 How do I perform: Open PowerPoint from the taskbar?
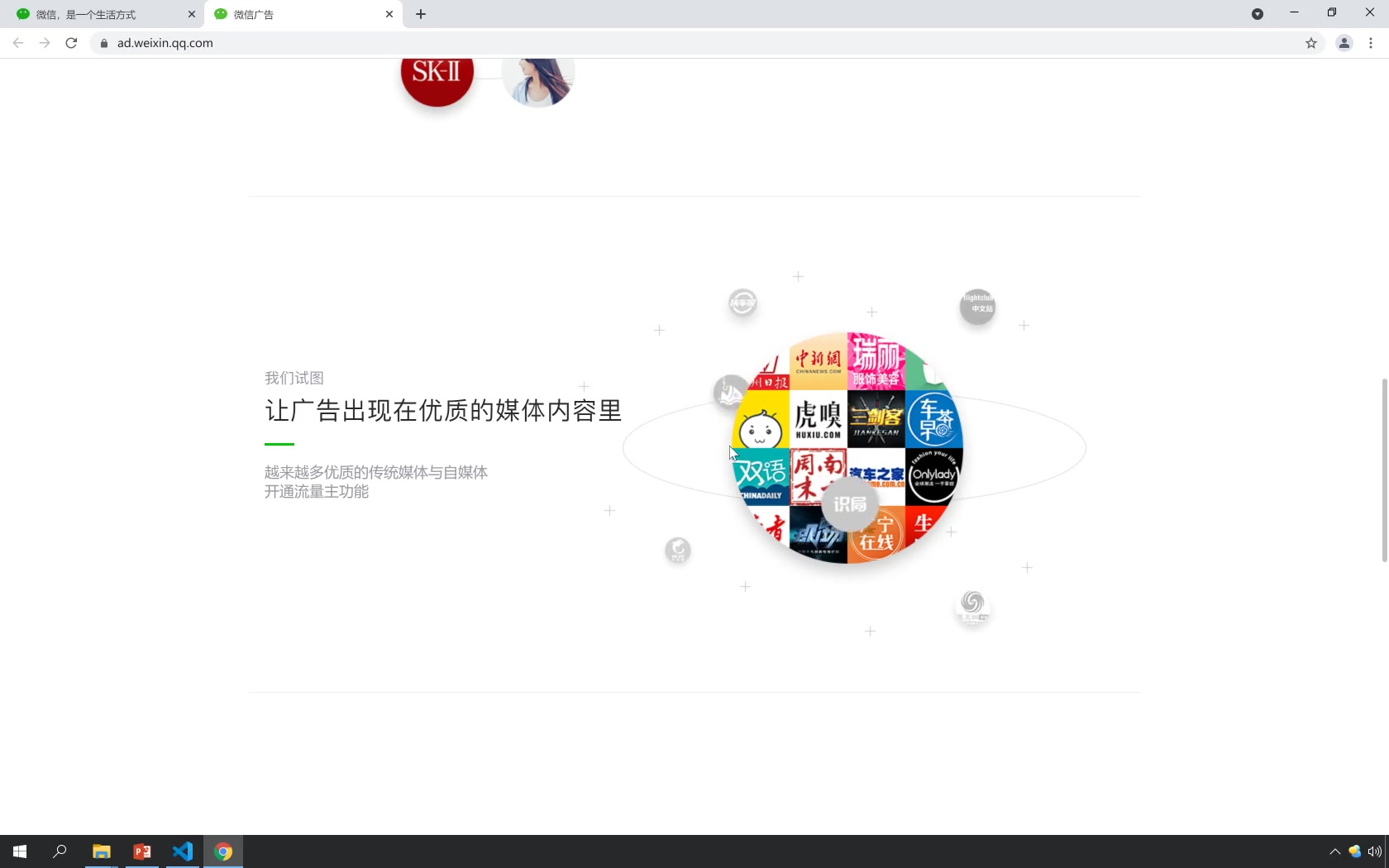(x=142, y=851)
